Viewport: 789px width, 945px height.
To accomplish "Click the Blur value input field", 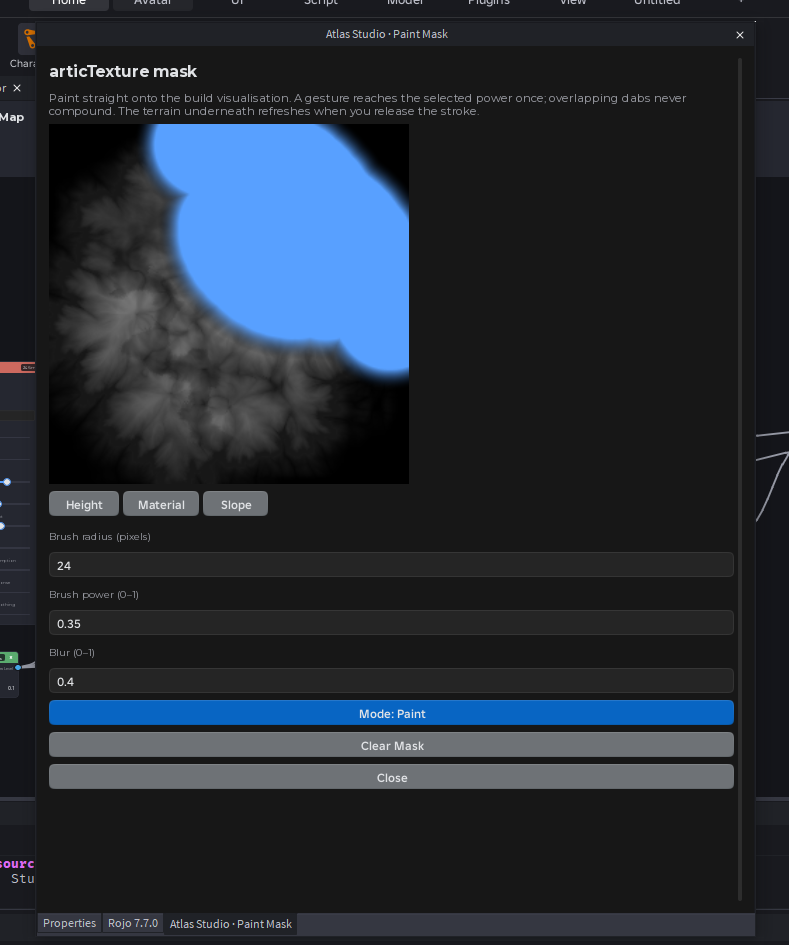I will coord(391,680).
